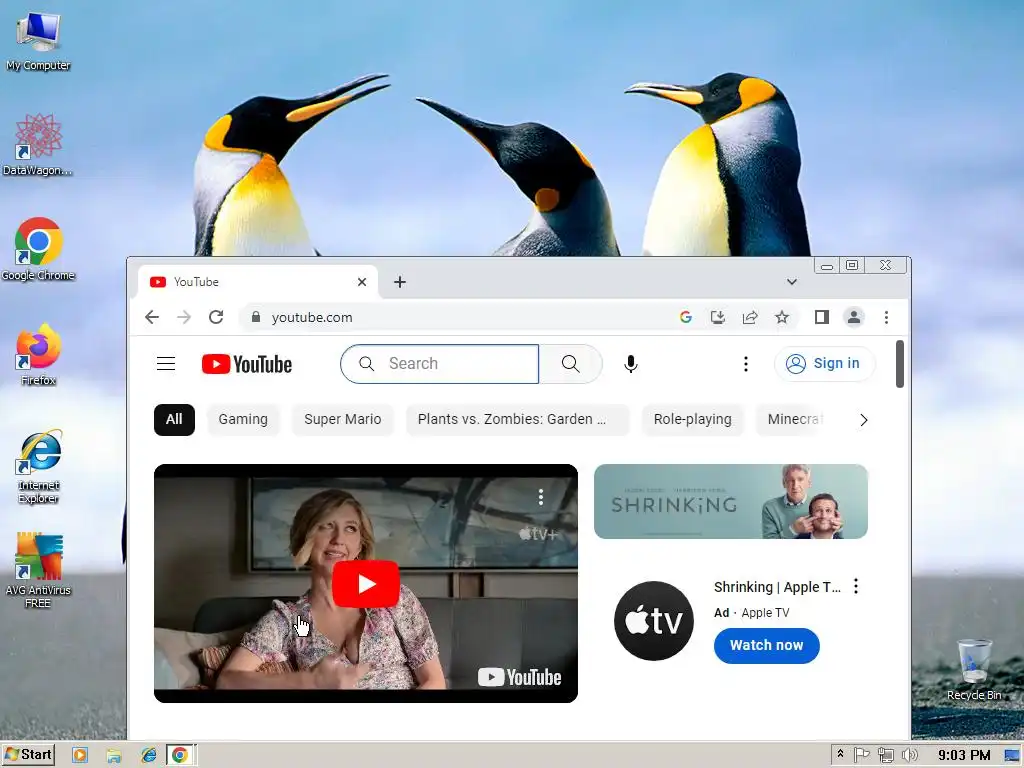Screen dimensions: 1024x768
Task: Open the Start menu
Action: tap(28, 755)
